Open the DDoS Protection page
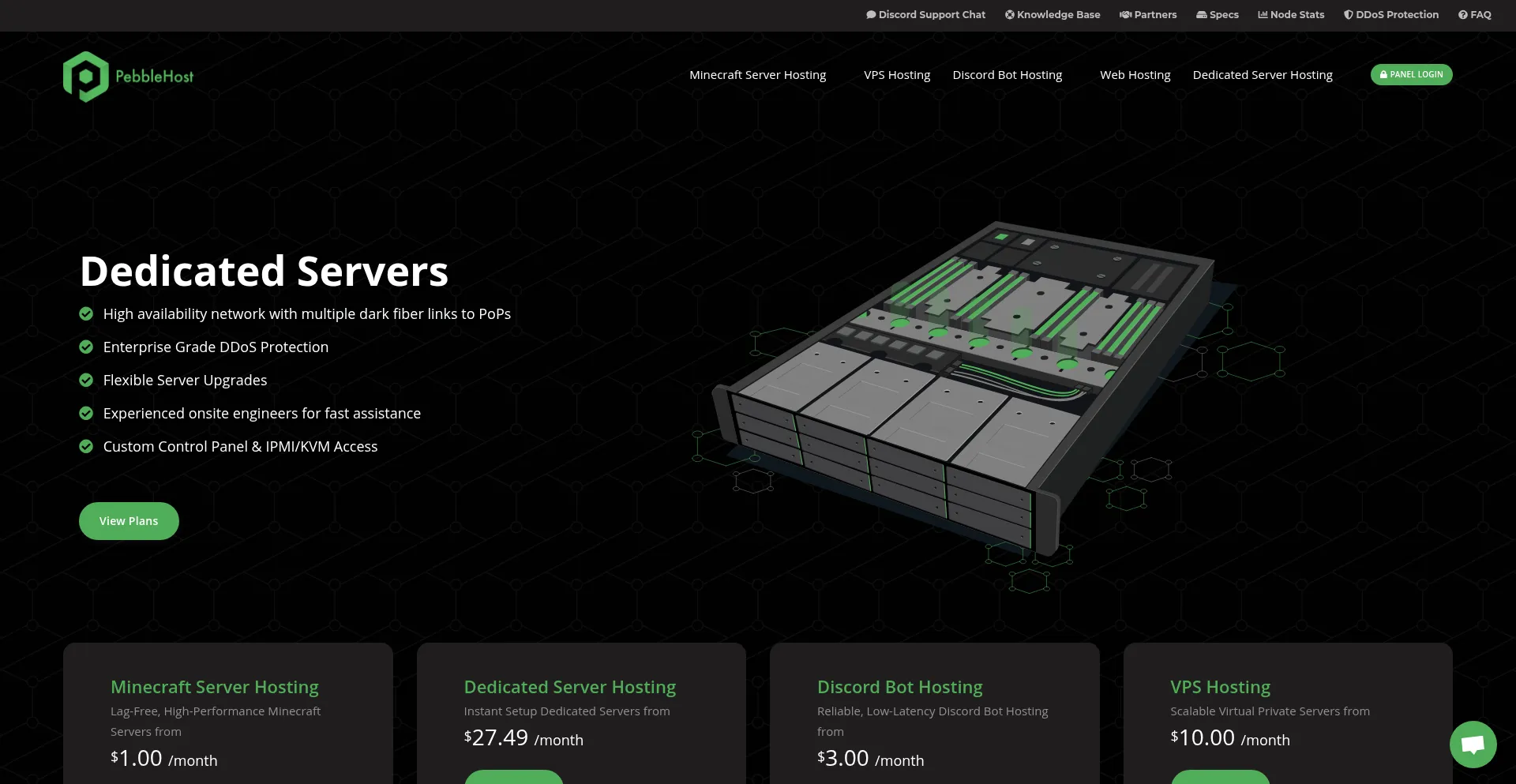 [1391, 15]
